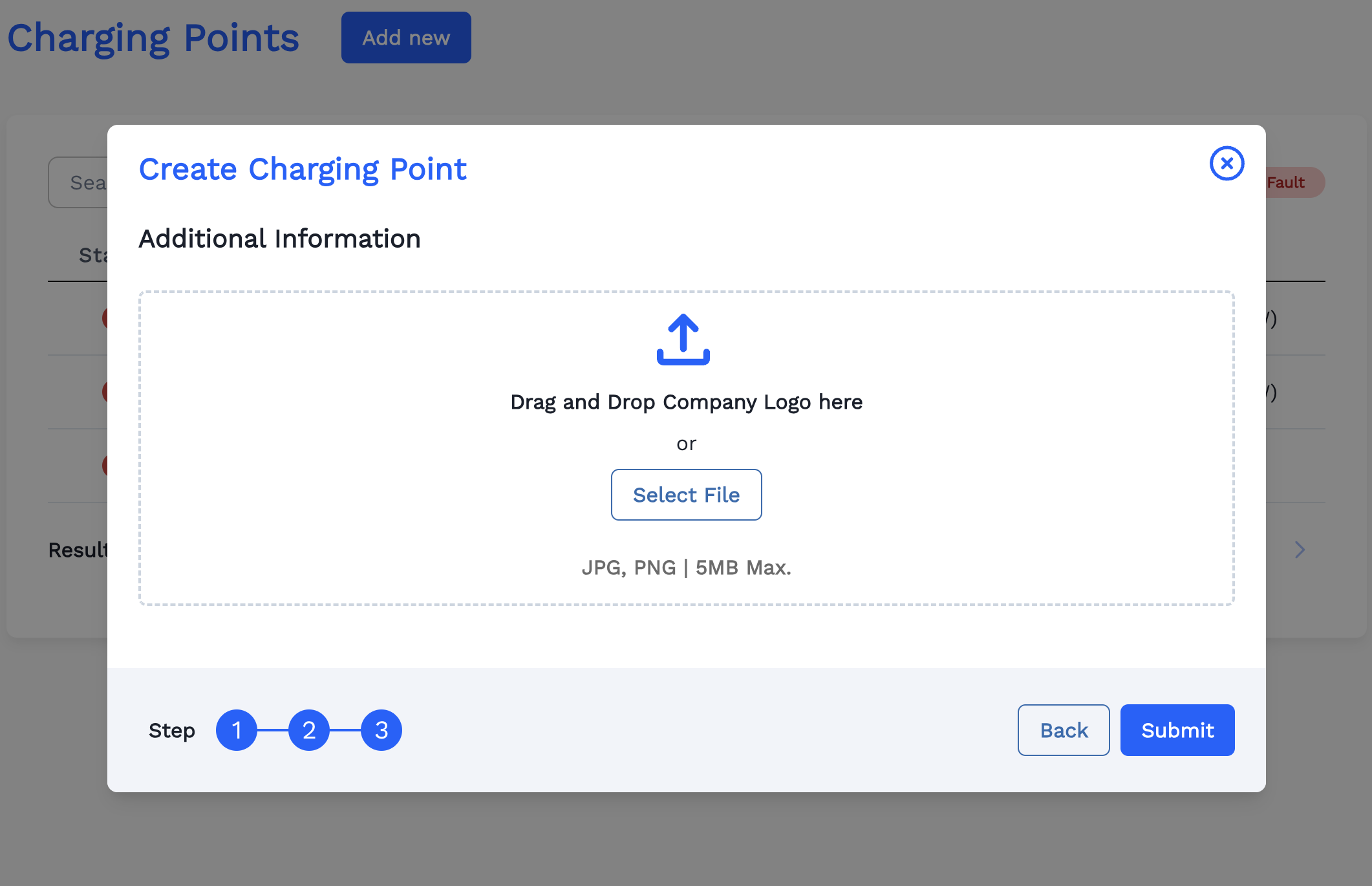Click the second red status indicator

pyautogui.click(x=107, y=391)
